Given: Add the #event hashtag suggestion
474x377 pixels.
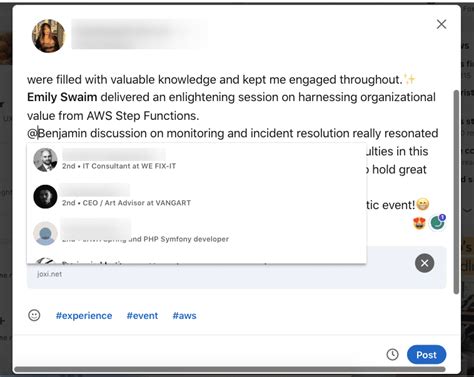Looking at the screenshot, I should (142, 315).
